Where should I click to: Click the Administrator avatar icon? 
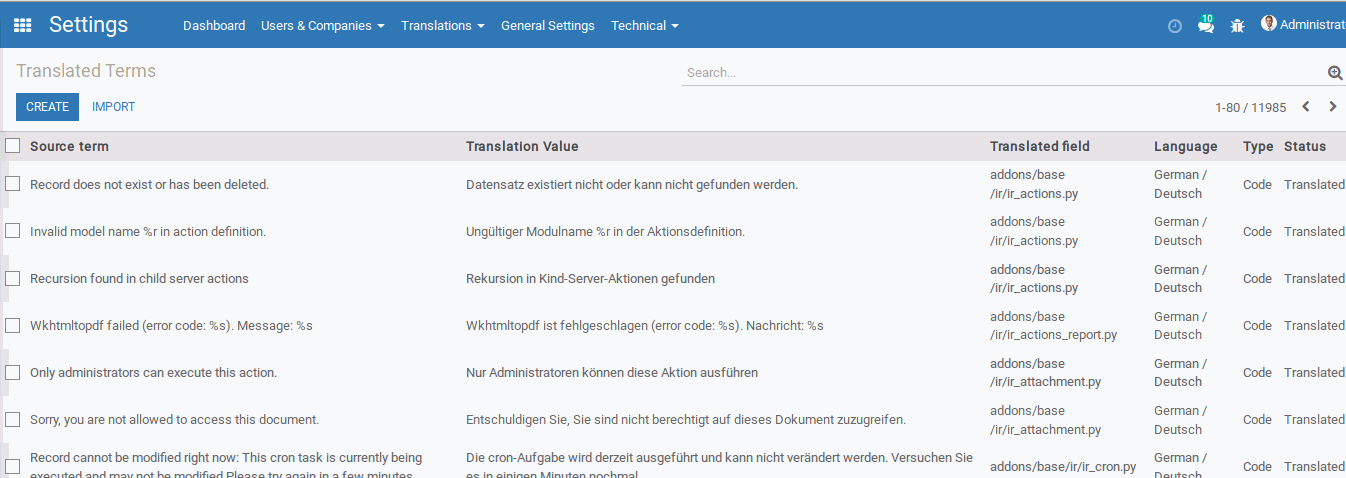1269,24
